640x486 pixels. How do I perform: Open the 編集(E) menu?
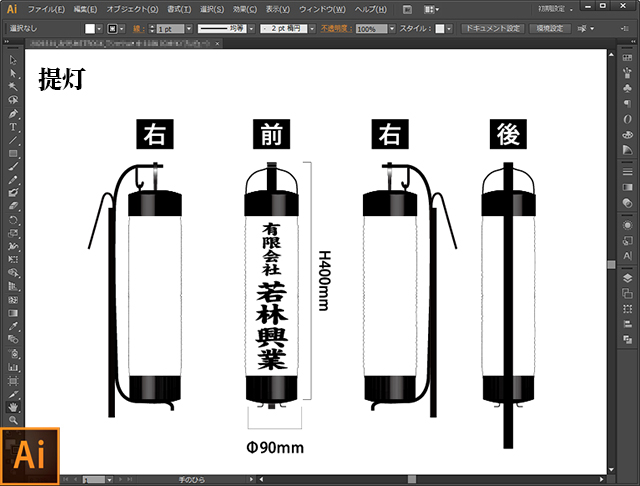[x=85, y=9]
